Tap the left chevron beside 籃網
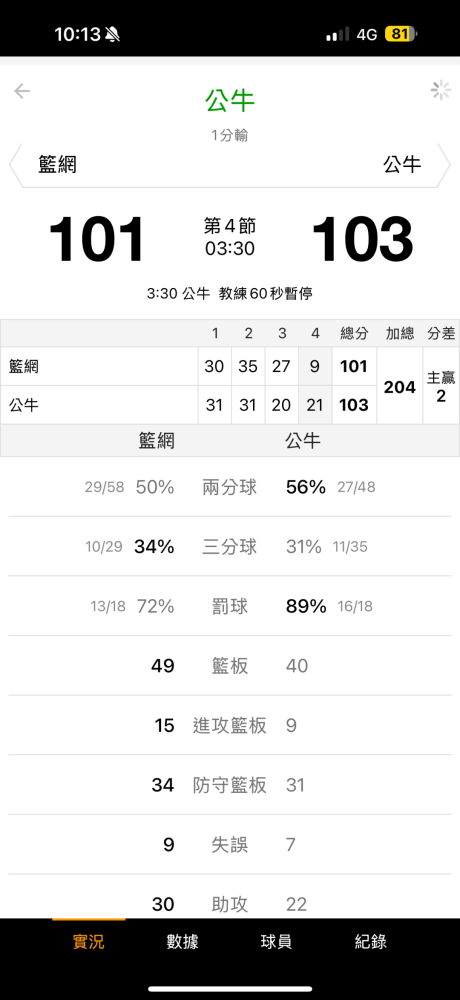The width and height of the screenshot is (460, 1000). [x=15, y=165]
